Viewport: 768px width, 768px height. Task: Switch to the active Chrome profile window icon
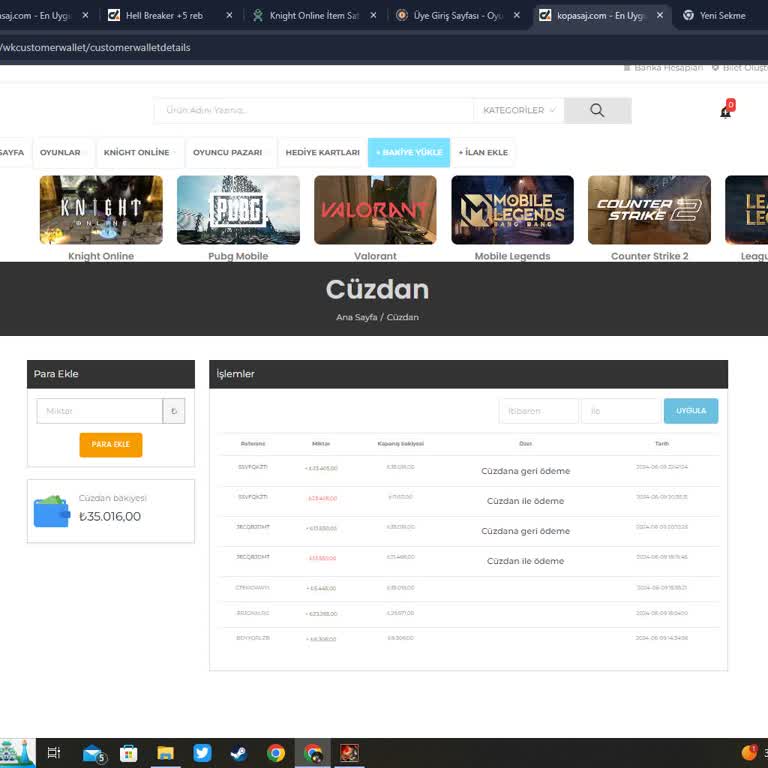[313, 753]
